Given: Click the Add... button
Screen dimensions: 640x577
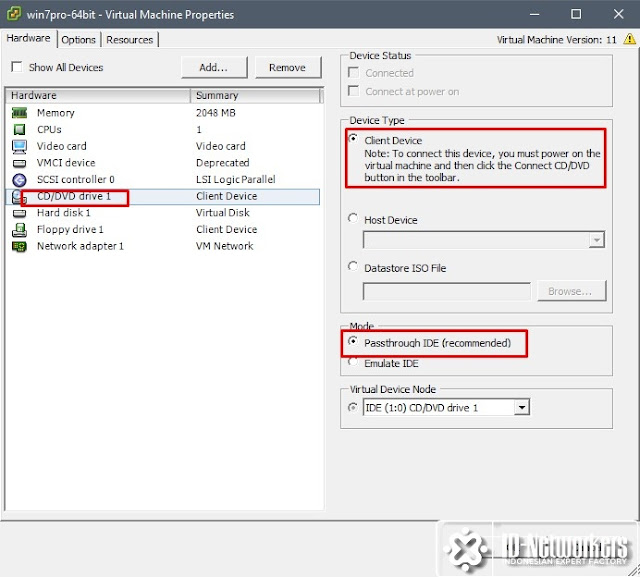Looking at the screenshot, I should 214,67.
